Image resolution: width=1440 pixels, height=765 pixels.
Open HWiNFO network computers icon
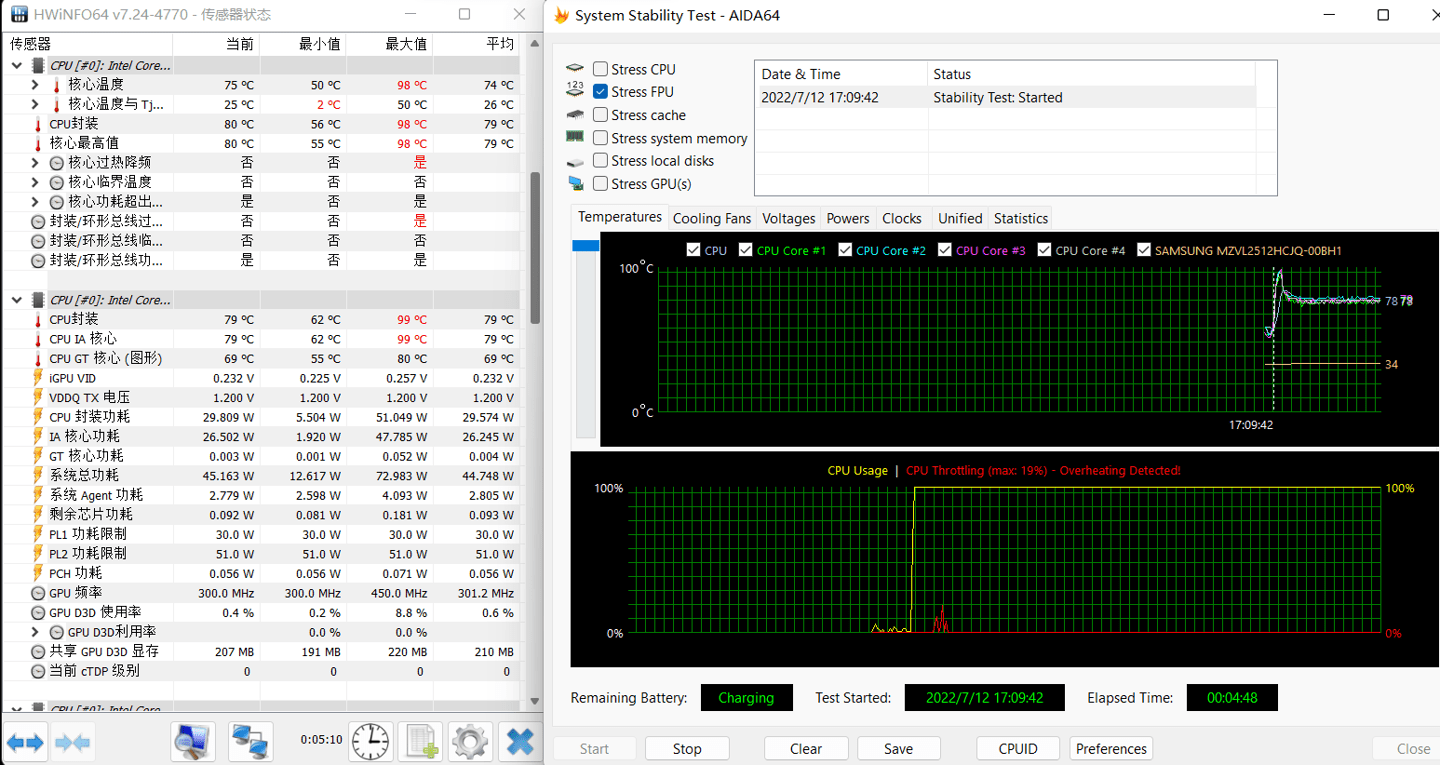tap(250, 742)
